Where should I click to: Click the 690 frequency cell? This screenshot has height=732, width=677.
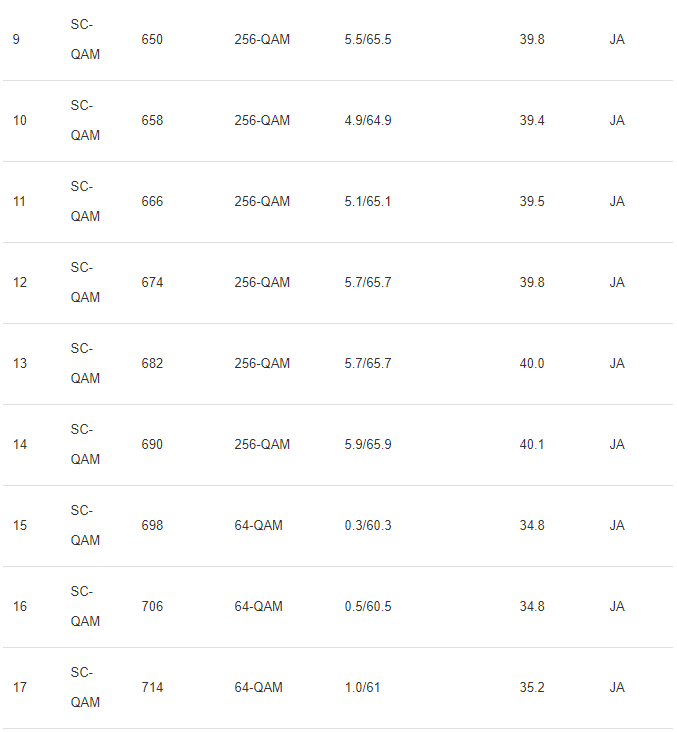point(152,445)
